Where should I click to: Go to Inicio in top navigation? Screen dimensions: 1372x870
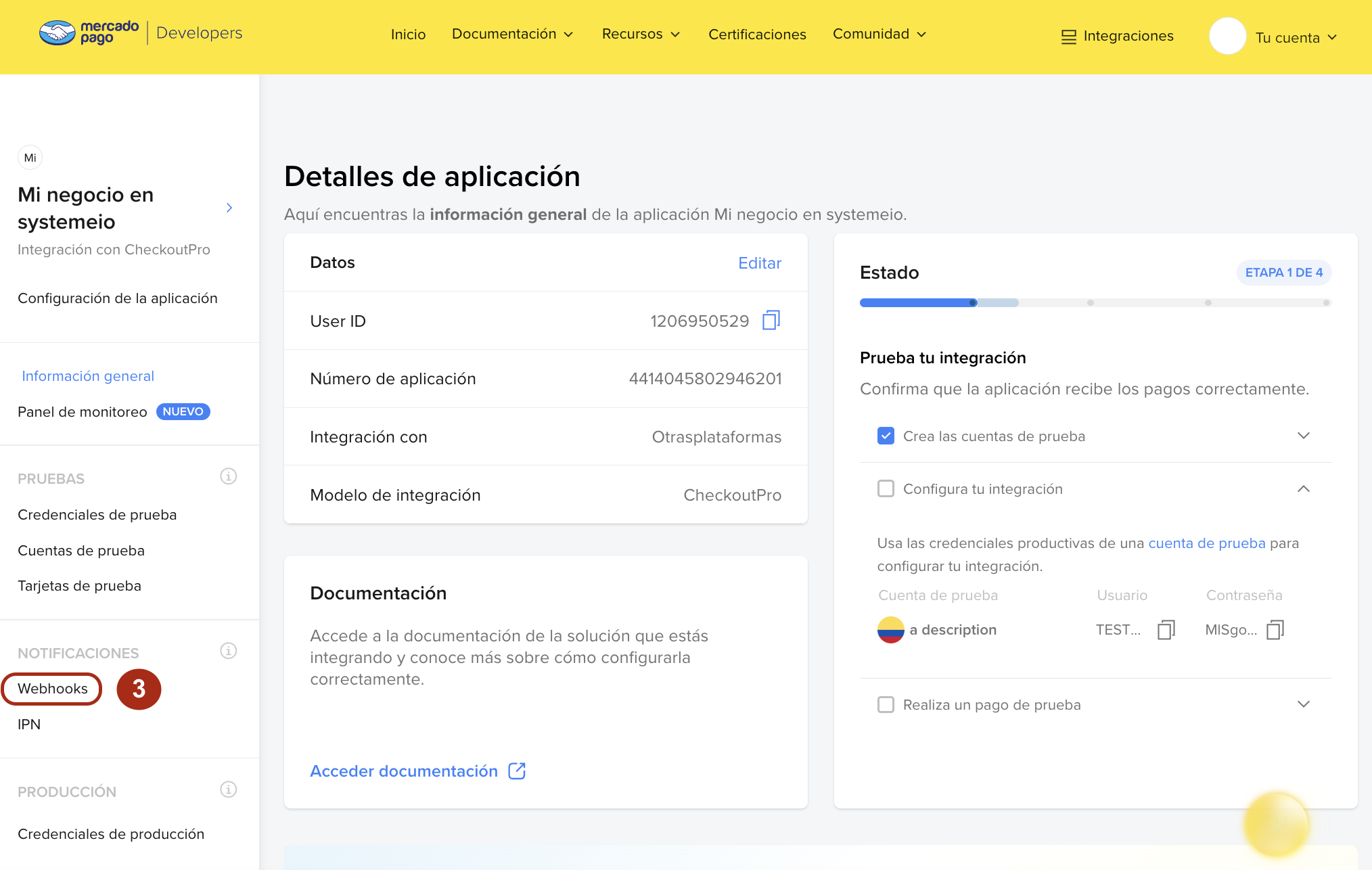[x=408, y=35]
